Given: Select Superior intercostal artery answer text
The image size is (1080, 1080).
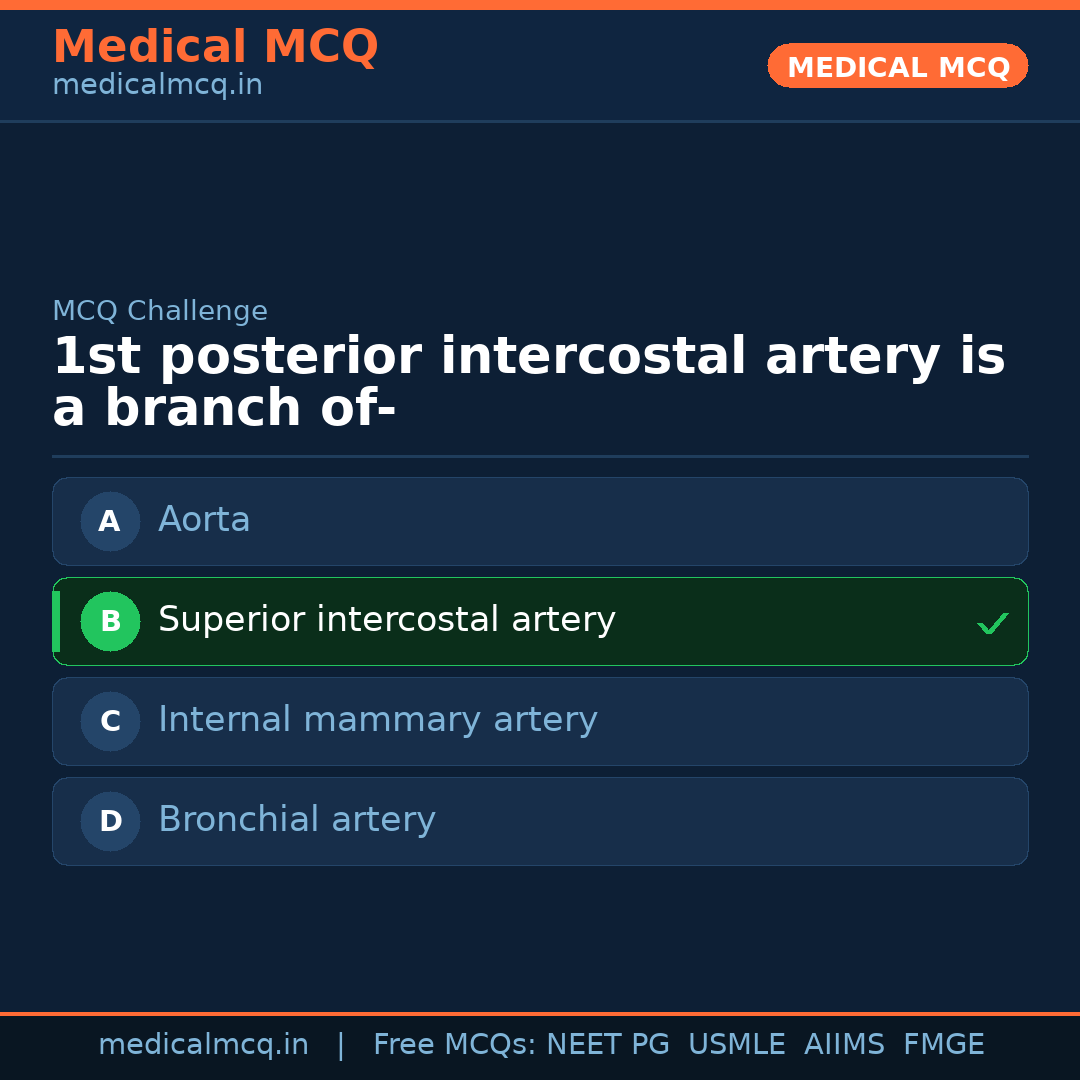Looking at the screenshot, I should point(386,620).
